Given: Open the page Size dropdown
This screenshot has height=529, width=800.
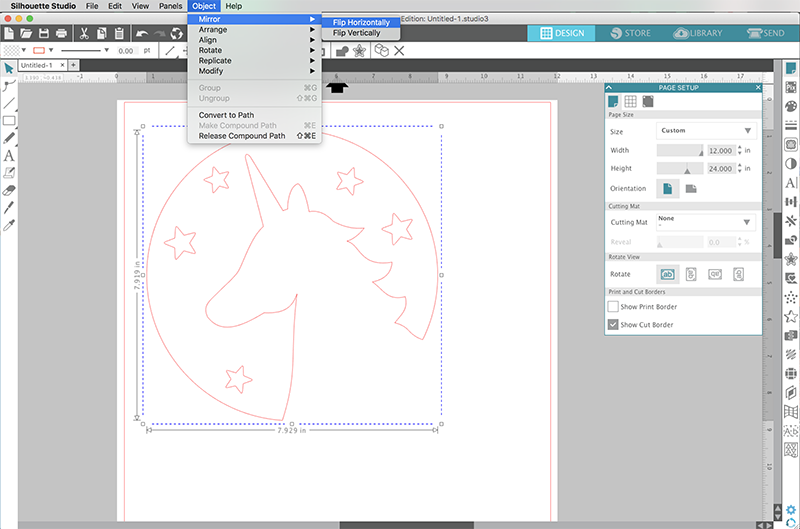Looking at the screenshot, I should click(x=706, y=131).
